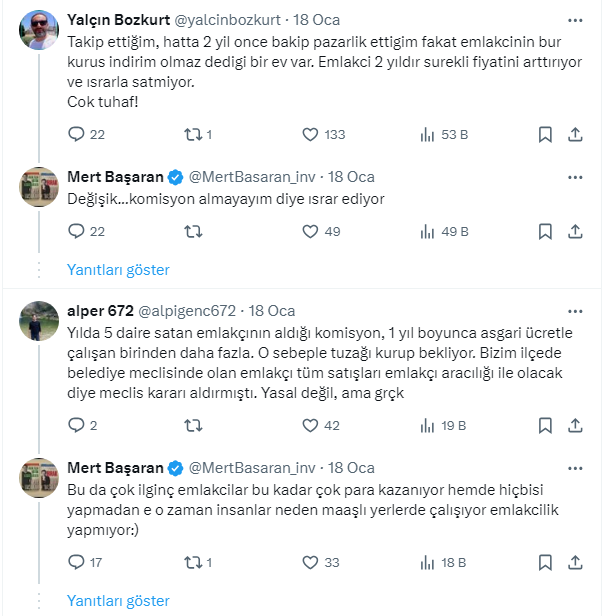
Task: Open more options on alper 672's tweet
Action: 576,310
